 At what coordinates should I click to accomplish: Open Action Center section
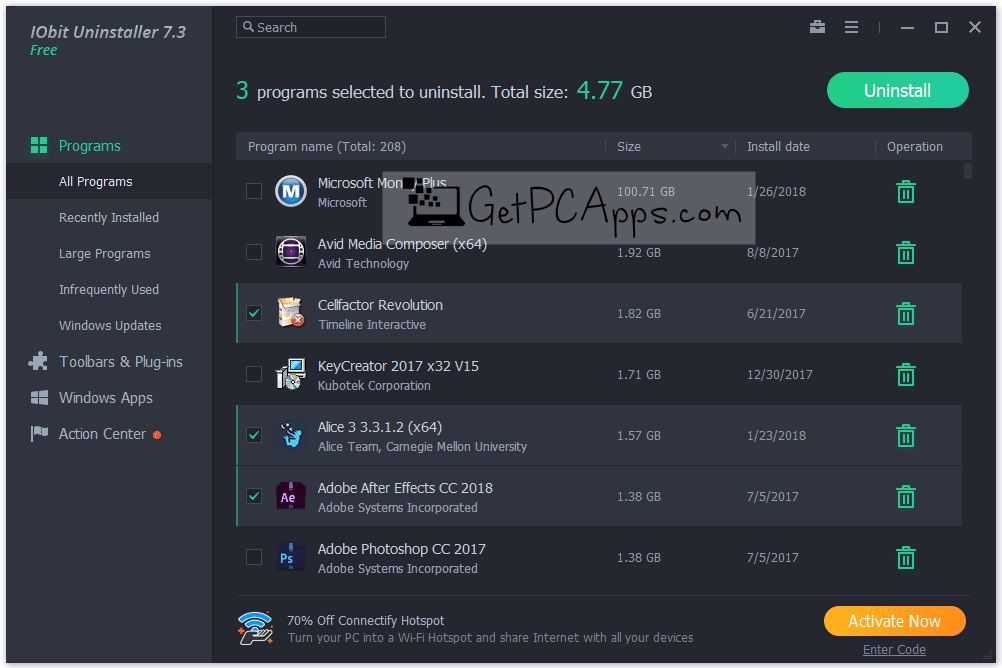pyautogui.click(x=102, y=433)
